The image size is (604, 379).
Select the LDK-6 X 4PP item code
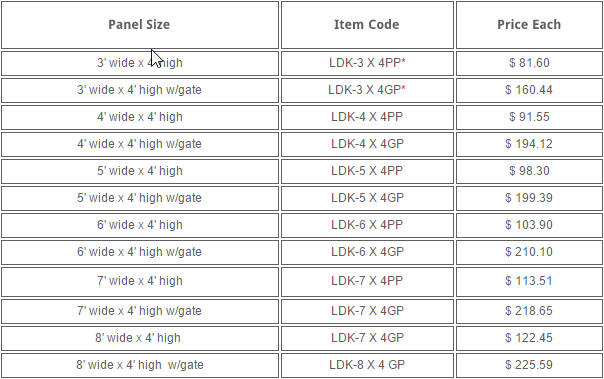(x=367, y=225)
